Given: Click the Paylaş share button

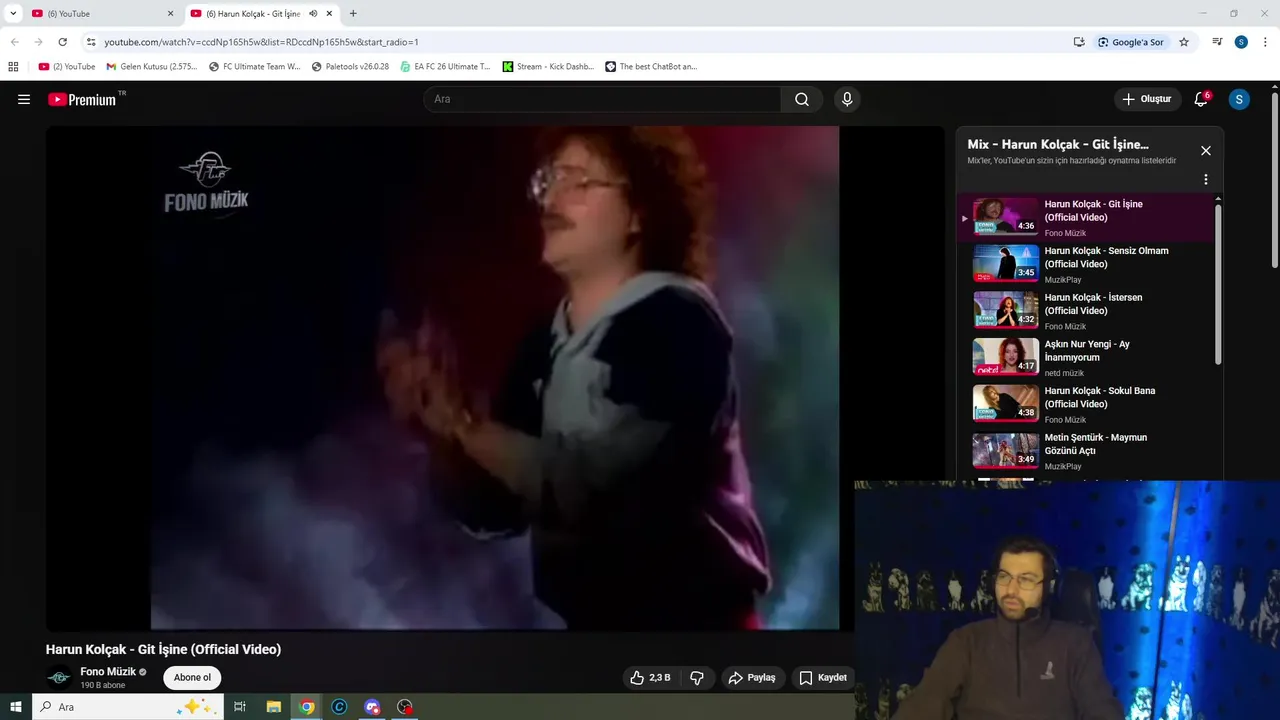Looking at the screenshot, I should [x=752, y=677].
